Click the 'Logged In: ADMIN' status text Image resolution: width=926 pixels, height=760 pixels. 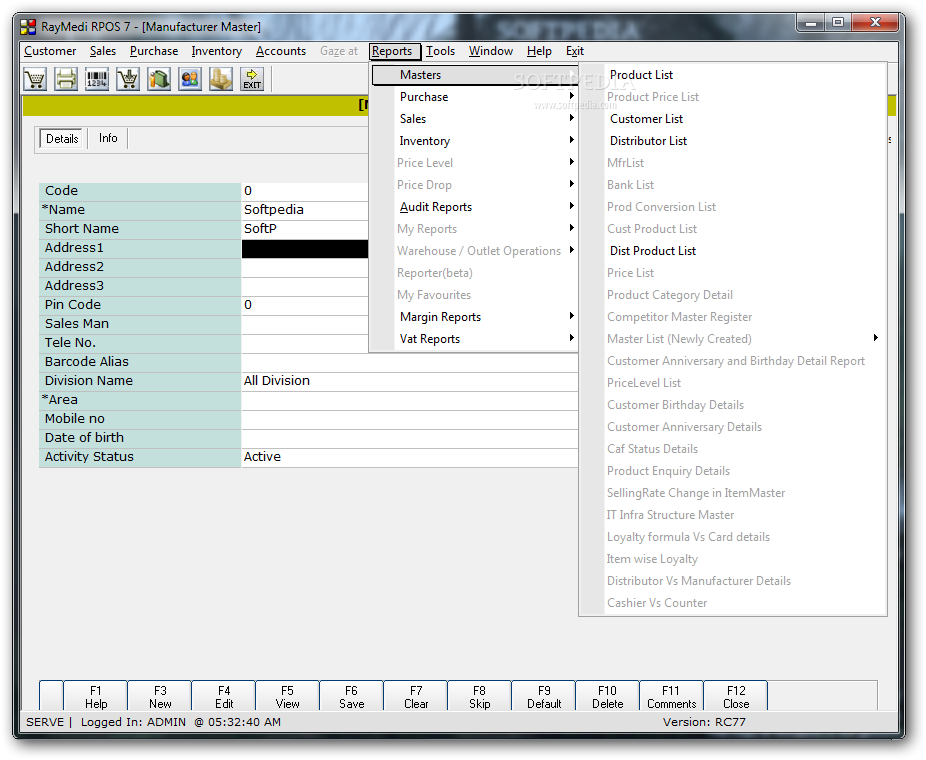[133, 722]
